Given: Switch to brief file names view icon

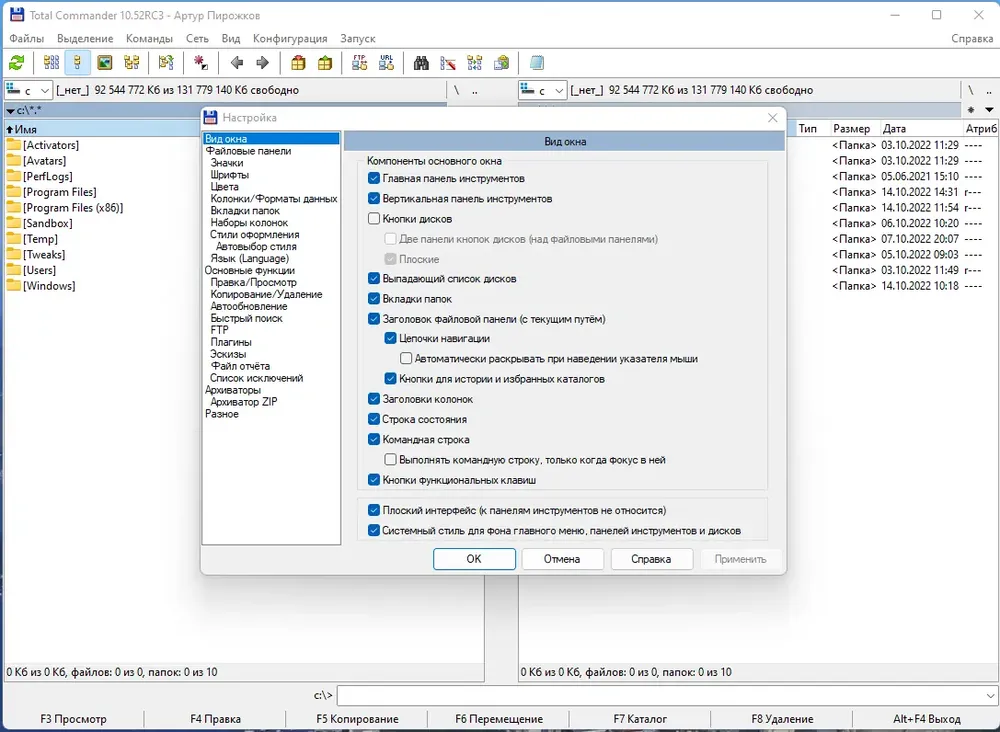Looking at the screenshot, I should [51, 62].
